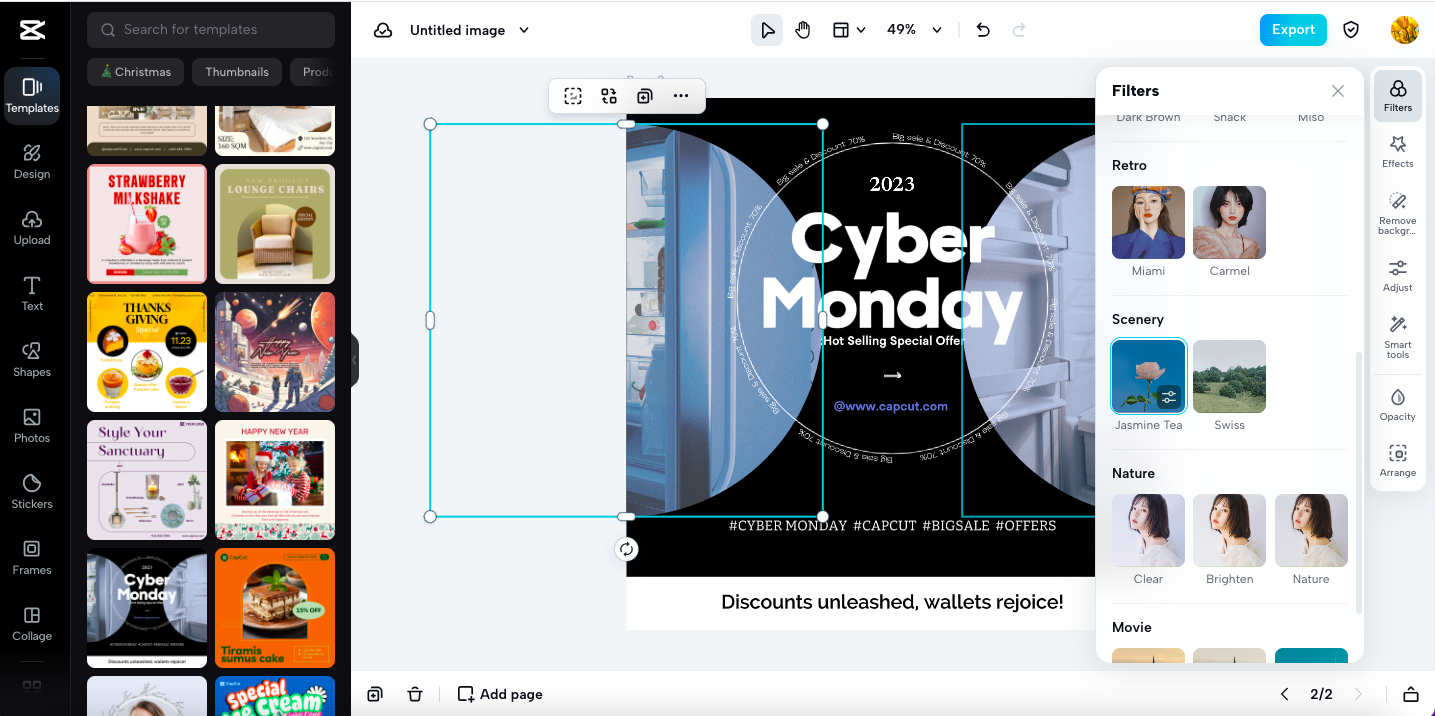Image resolution: width=1435 pixels, height=716 pixels.
Task: Open the Smart tools panel
Action: pos(1397,337)
